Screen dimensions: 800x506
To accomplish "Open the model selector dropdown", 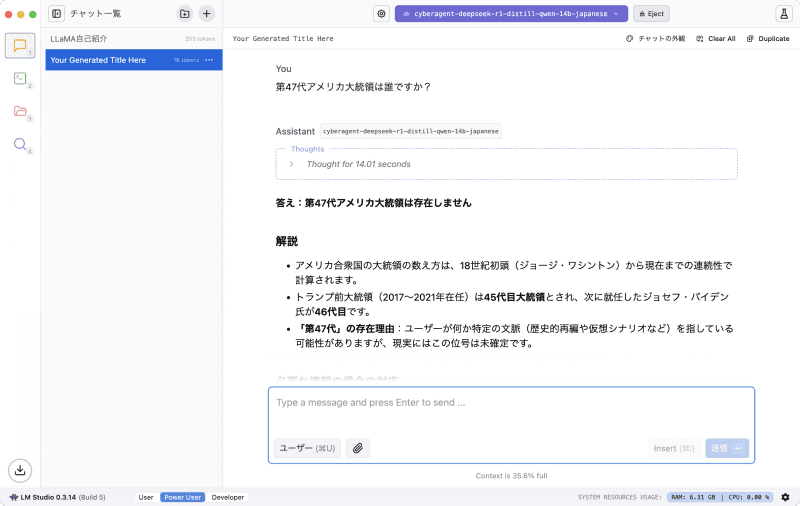I will 511,14.
